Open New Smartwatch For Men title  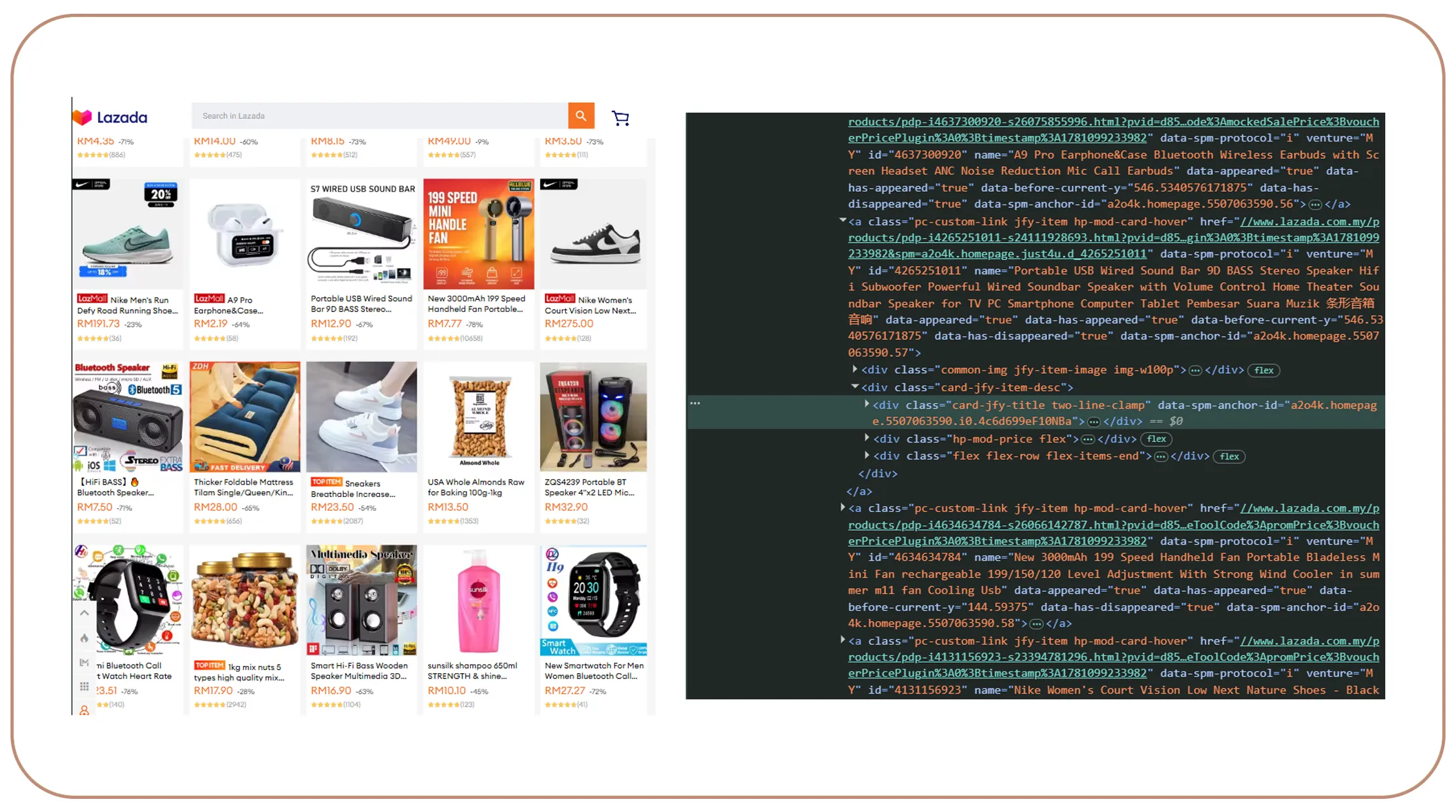click(x=594, y=671)
